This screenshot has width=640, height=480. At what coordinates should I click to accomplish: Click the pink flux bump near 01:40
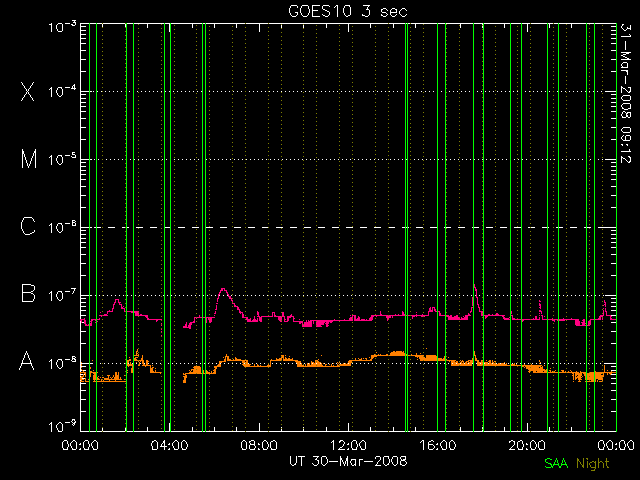click(118, 301)
